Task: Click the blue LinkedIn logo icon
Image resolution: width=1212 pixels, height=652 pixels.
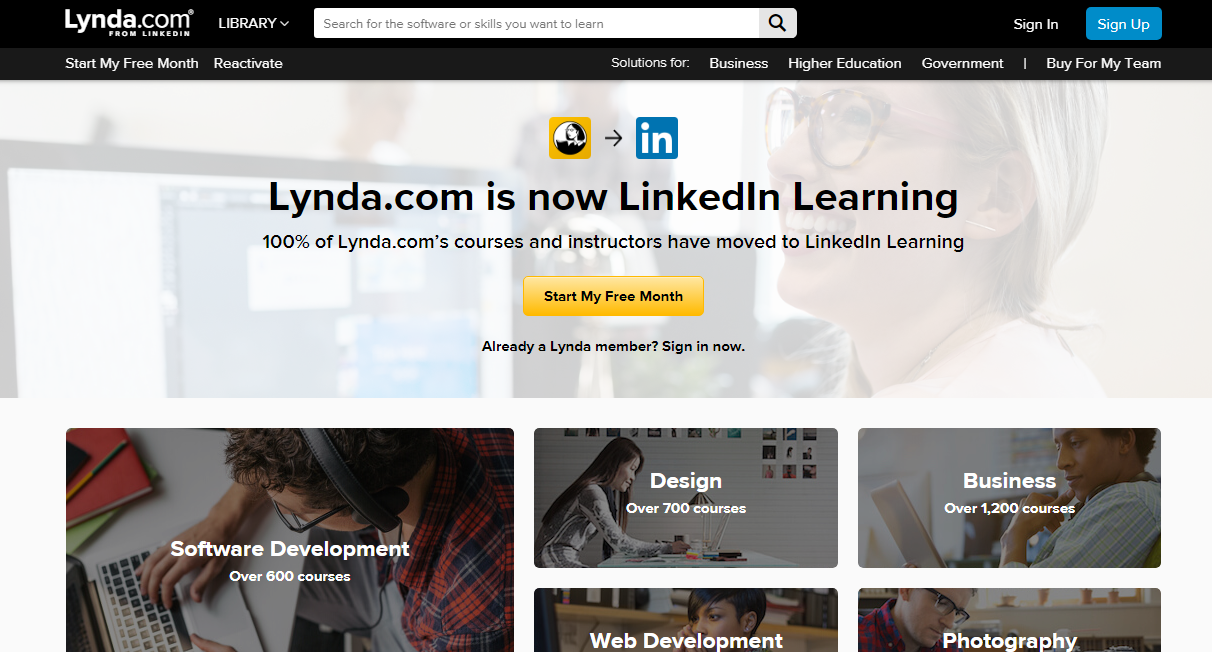Action: 656,138
